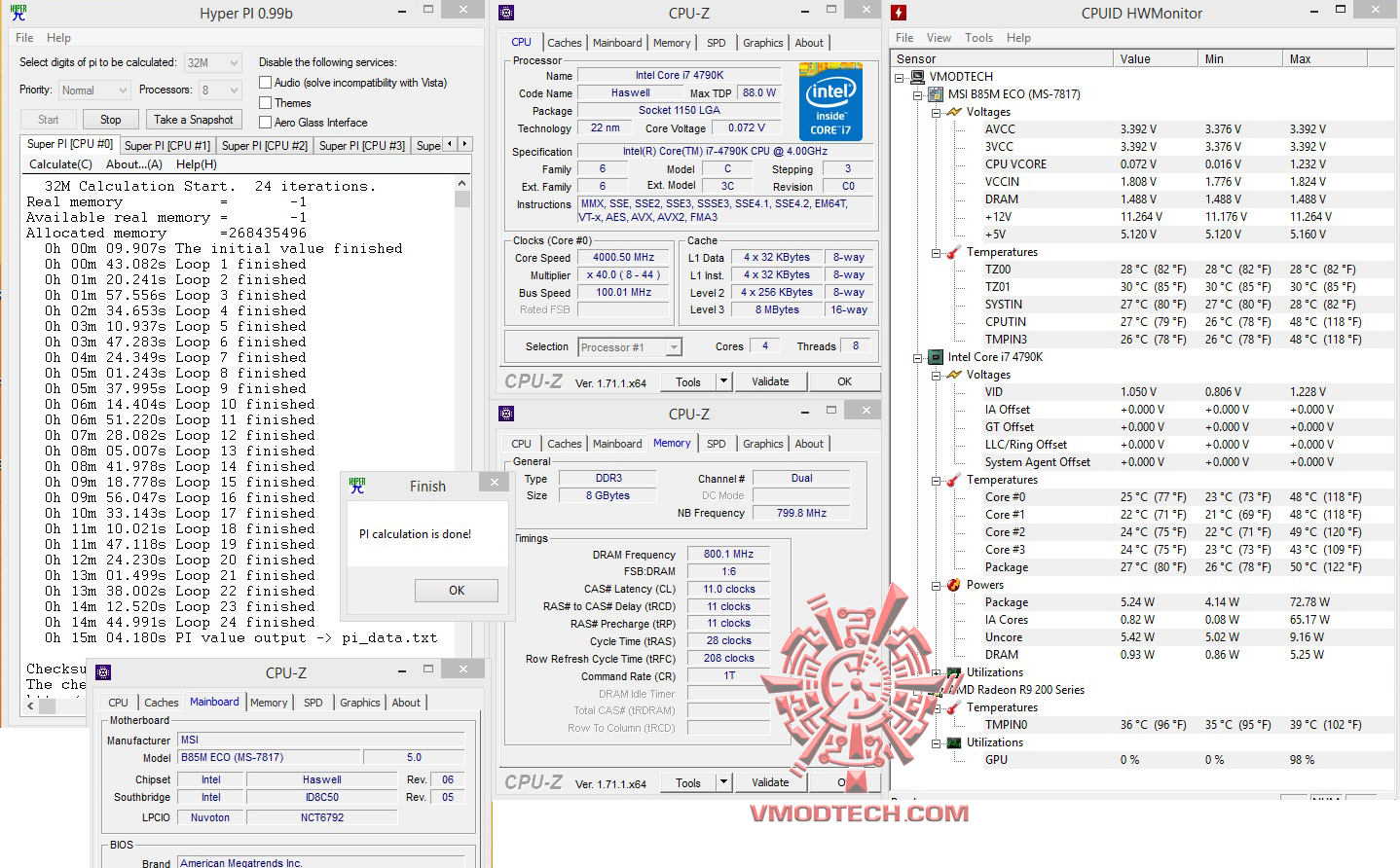The height and width of the screenshot is (868, 1400).
Task: Check the Aero Glass Interface option
Action: click(x=265, y=122)
